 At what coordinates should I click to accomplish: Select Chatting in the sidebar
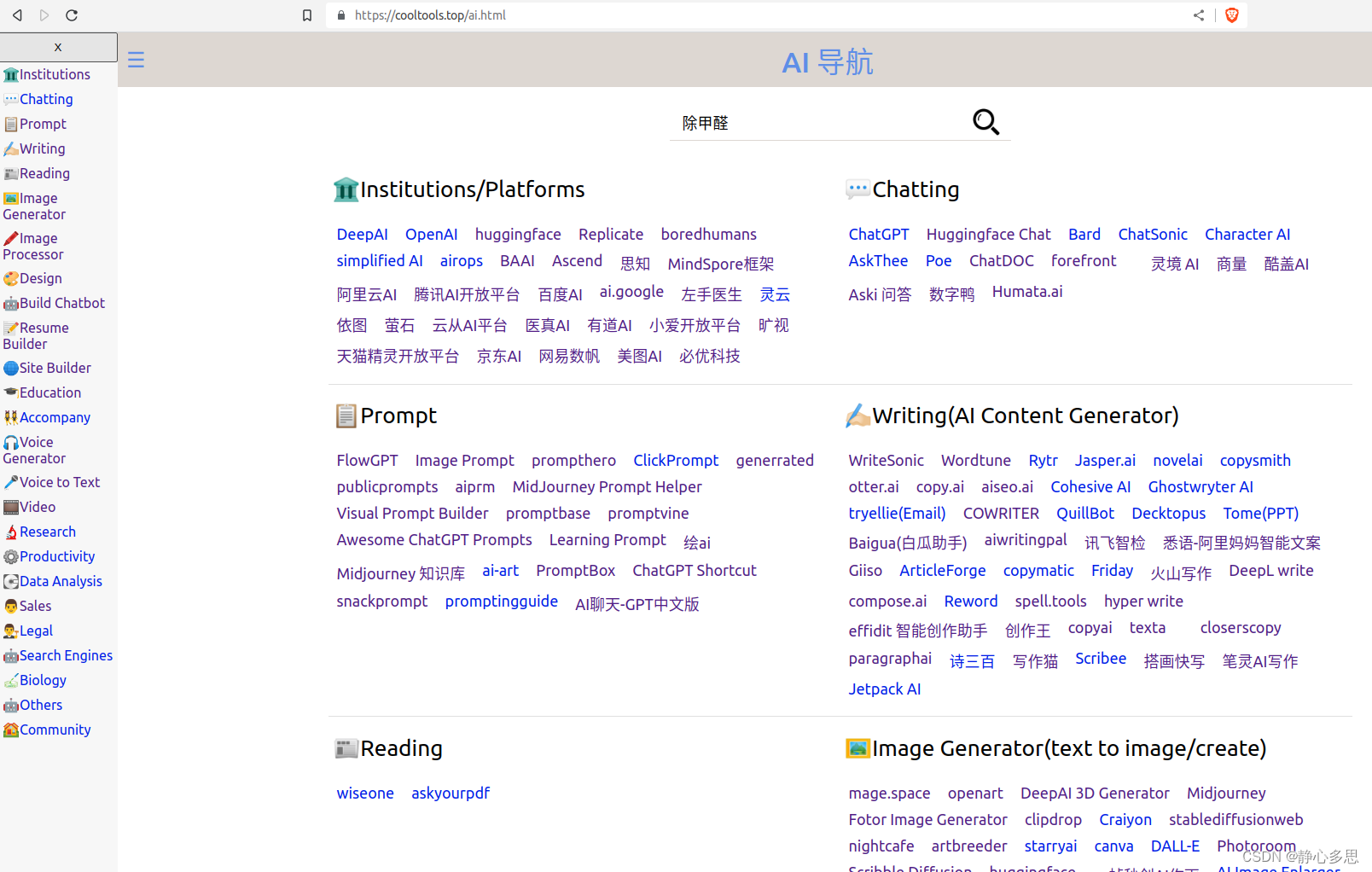tap(39, 99)
